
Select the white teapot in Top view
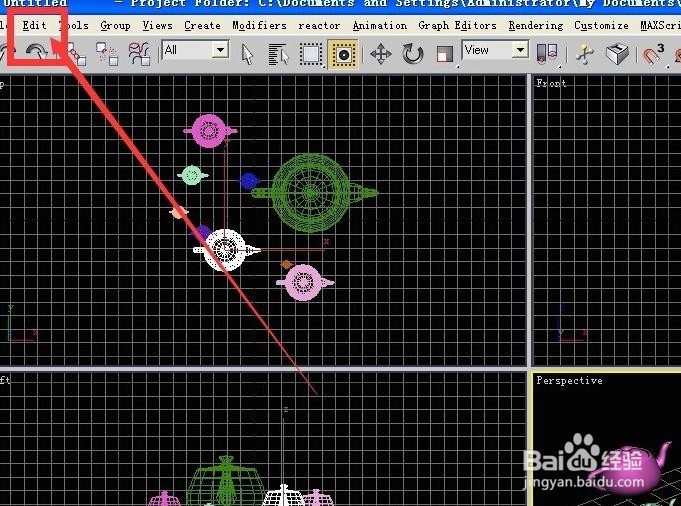click(x=226, y=250)
